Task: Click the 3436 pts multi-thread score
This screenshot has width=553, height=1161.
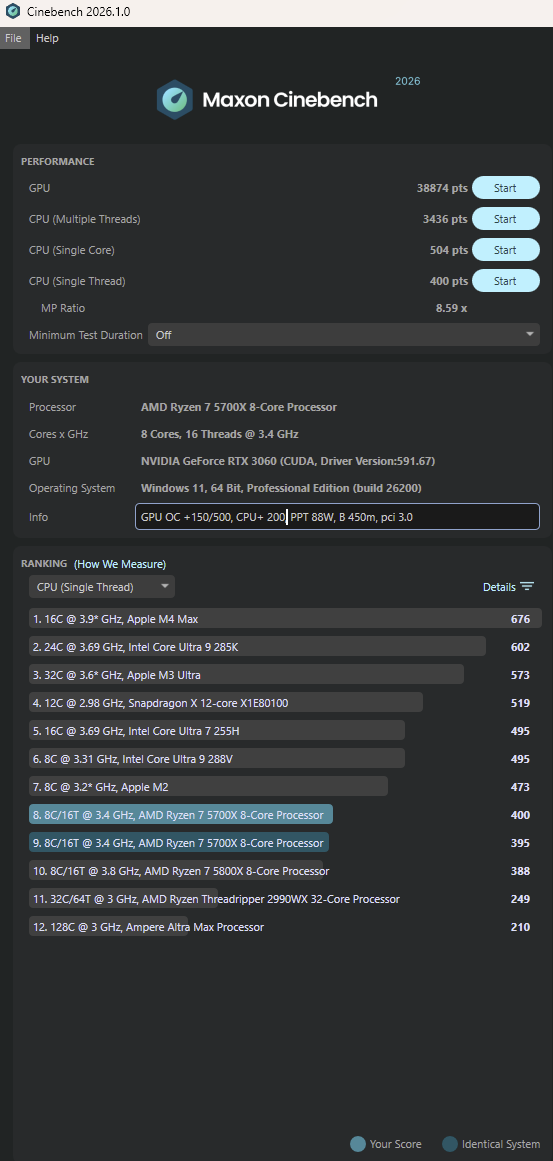Action: pyautogui.click(x=445, y=219)
